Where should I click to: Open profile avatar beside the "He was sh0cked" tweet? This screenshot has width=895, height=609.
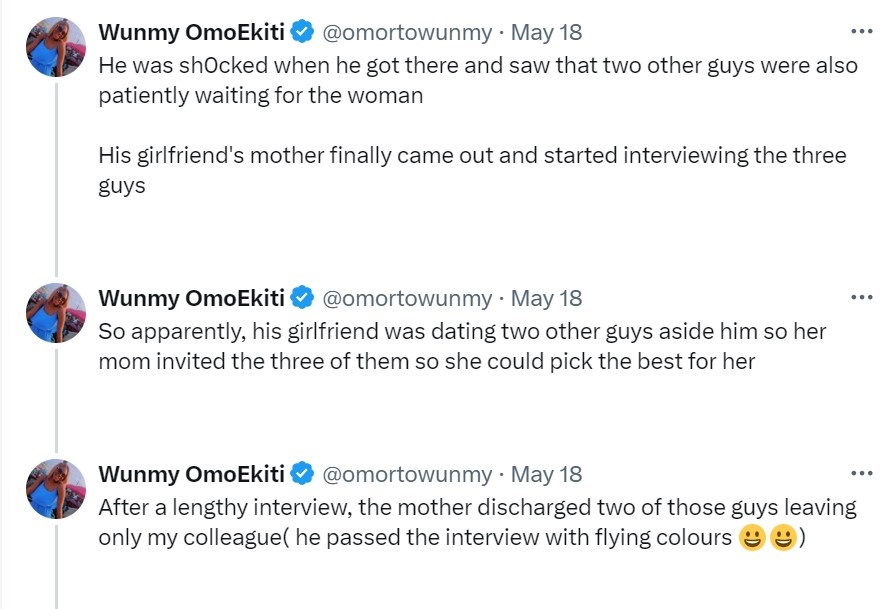pyautogui.click(x=55, y=47)
